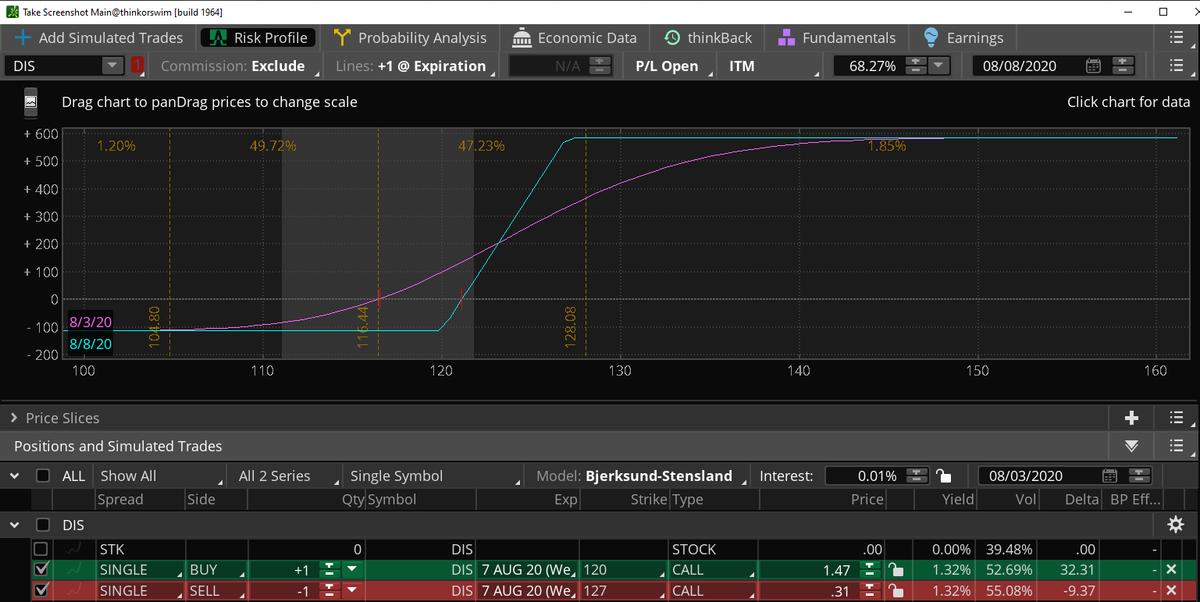Click the N/A stepper control
1200x602 pixels.
(600, 66)
